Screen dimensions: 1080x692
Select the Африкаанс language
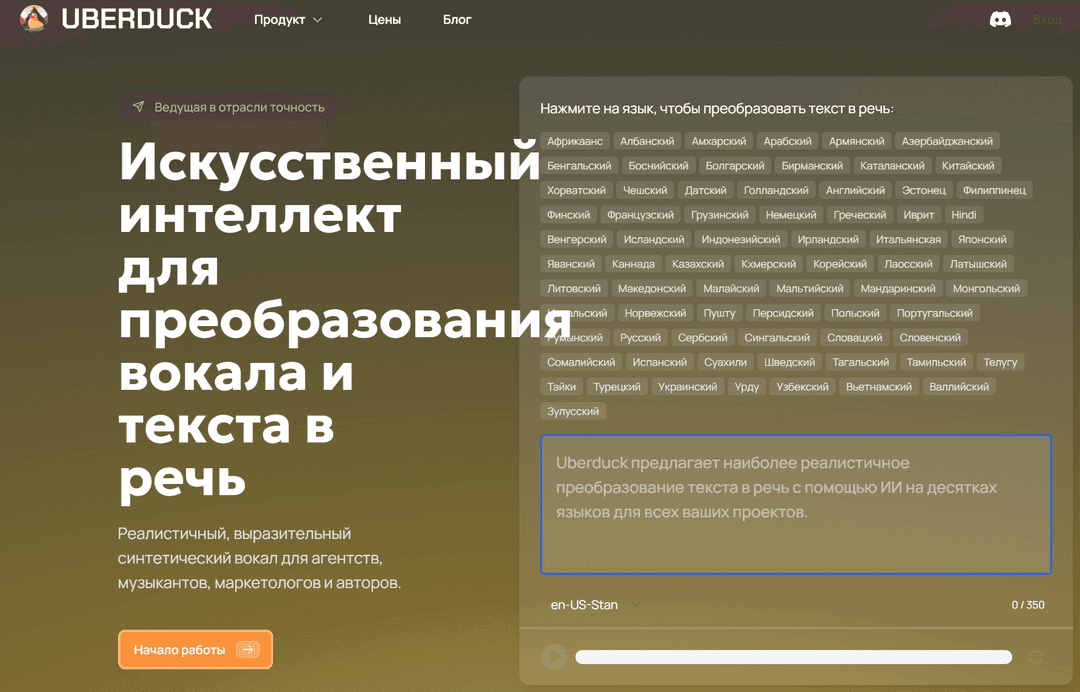[x=574, y=141]
